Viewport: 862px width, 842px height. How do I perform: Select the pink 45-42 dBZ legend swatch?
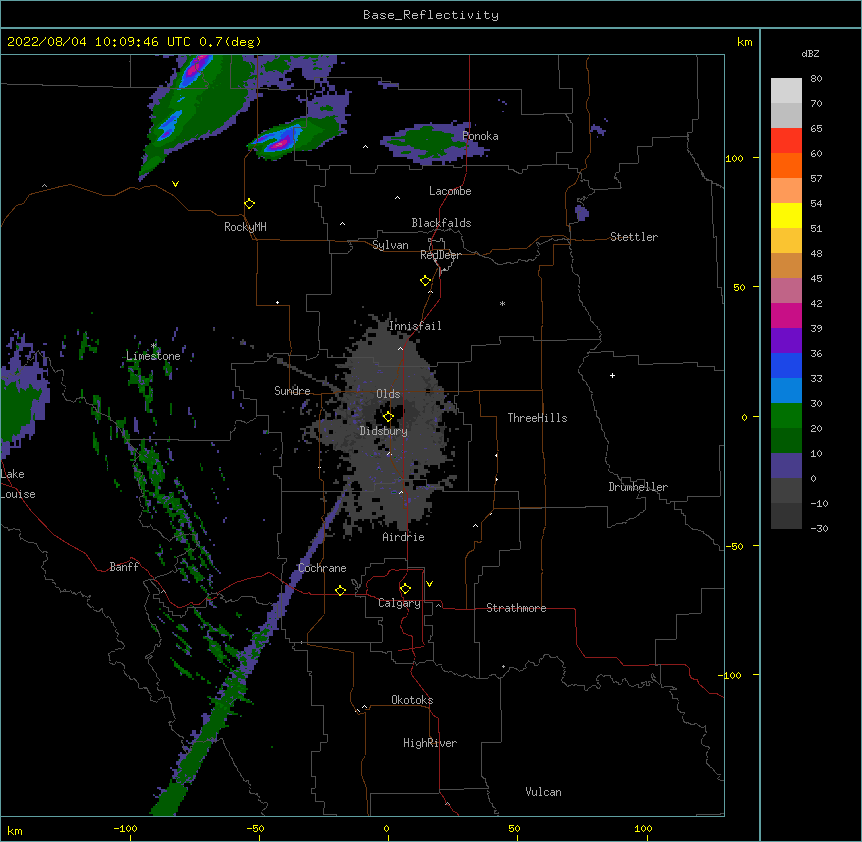point(786,291)
